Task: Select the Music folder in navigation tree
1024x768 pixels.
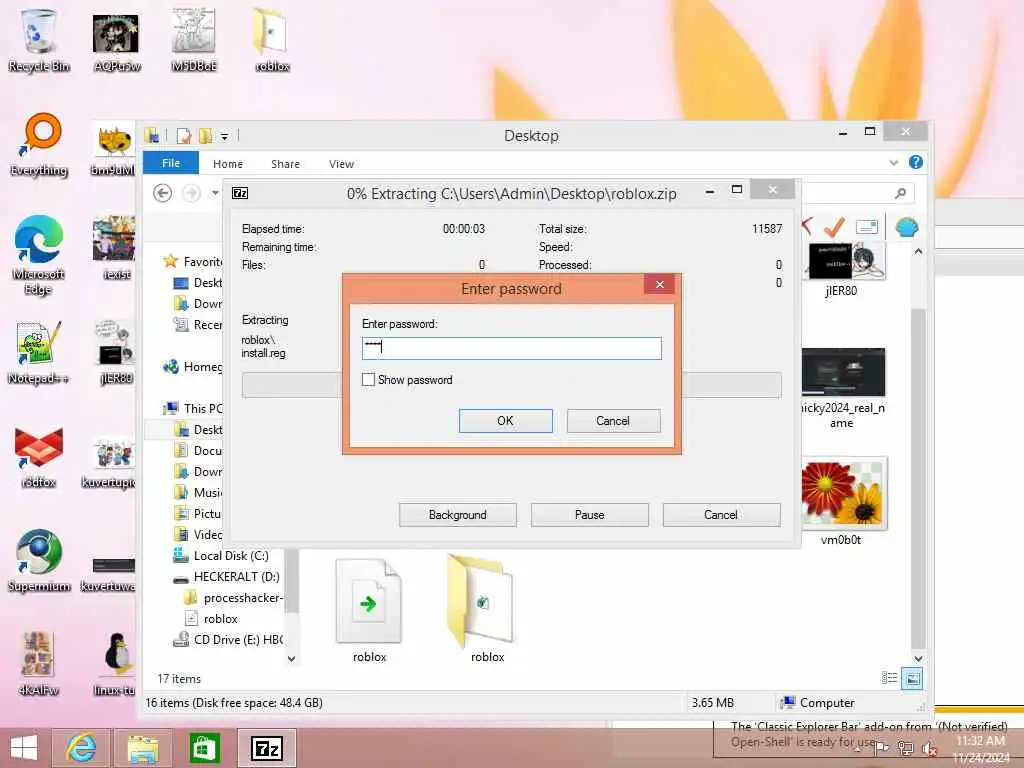Action: pyautogui.click(x=199, y=492)
